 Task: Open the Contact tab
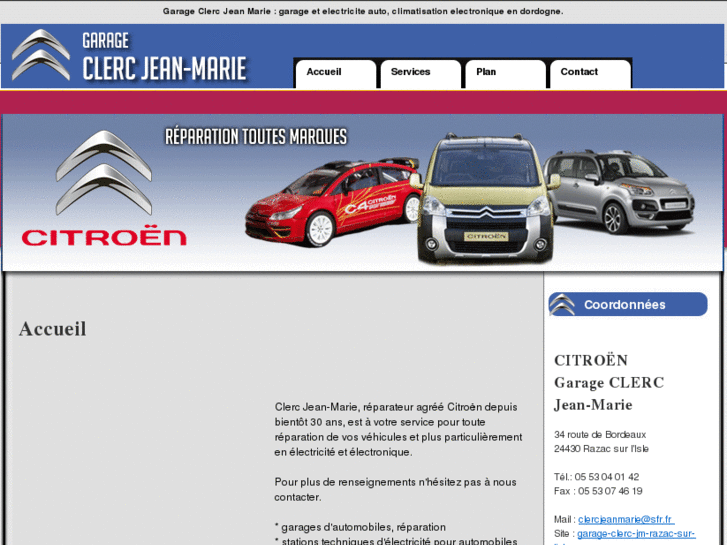(x=590, y=73)
